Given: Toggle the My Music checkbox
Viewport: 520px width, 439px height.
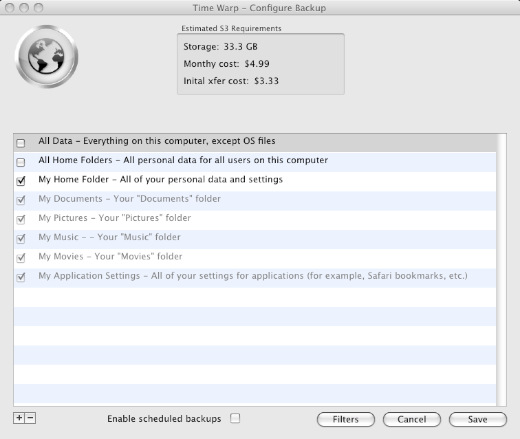Looking at the screenshot, I should (x=21, y=239).
